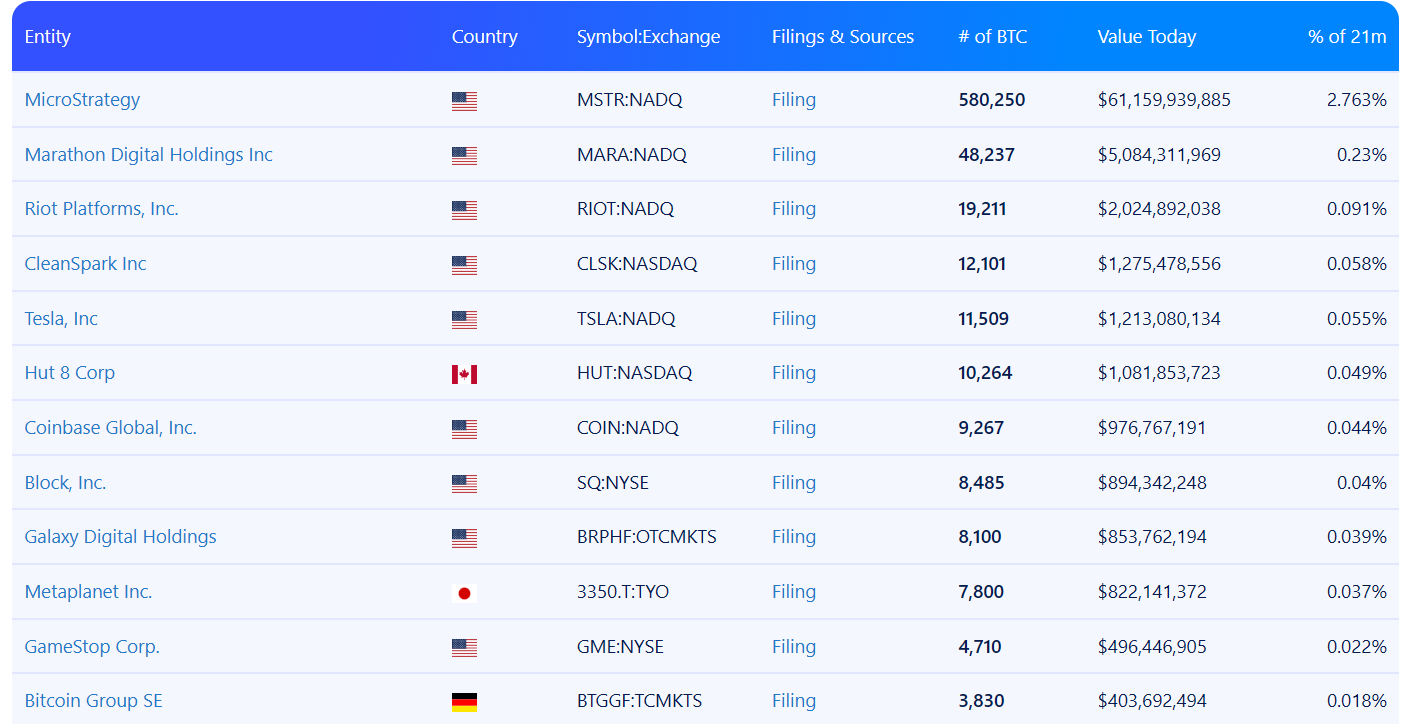Image resolution: width=1408 pixels, height=724 pixels.
Task: Click the US flag in Coinbase Global row
Action: point(464,429)
